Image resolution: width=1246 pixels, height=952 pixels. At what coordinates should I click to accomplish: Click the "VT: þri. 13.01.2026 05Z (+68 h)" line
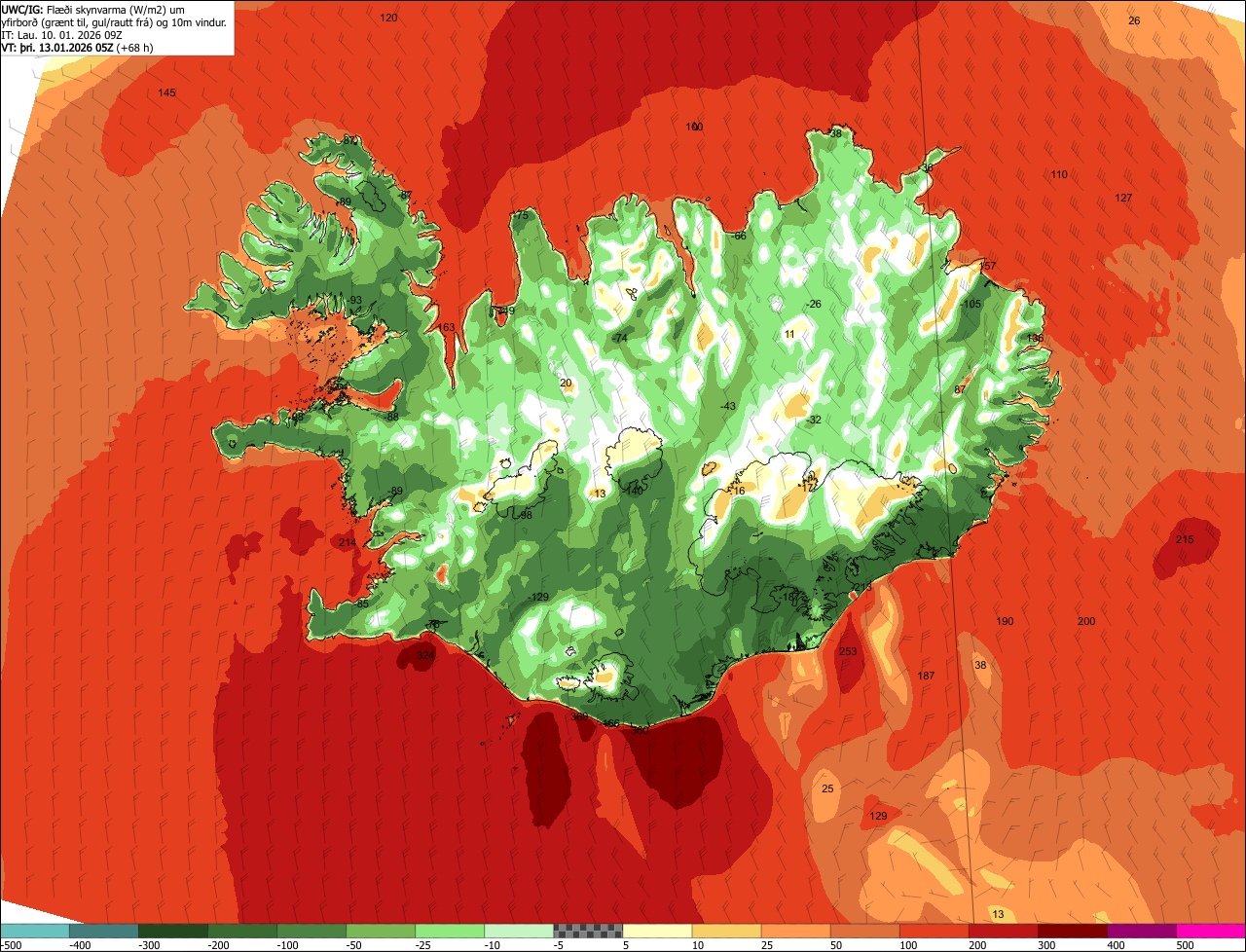[x=78, y=48]
